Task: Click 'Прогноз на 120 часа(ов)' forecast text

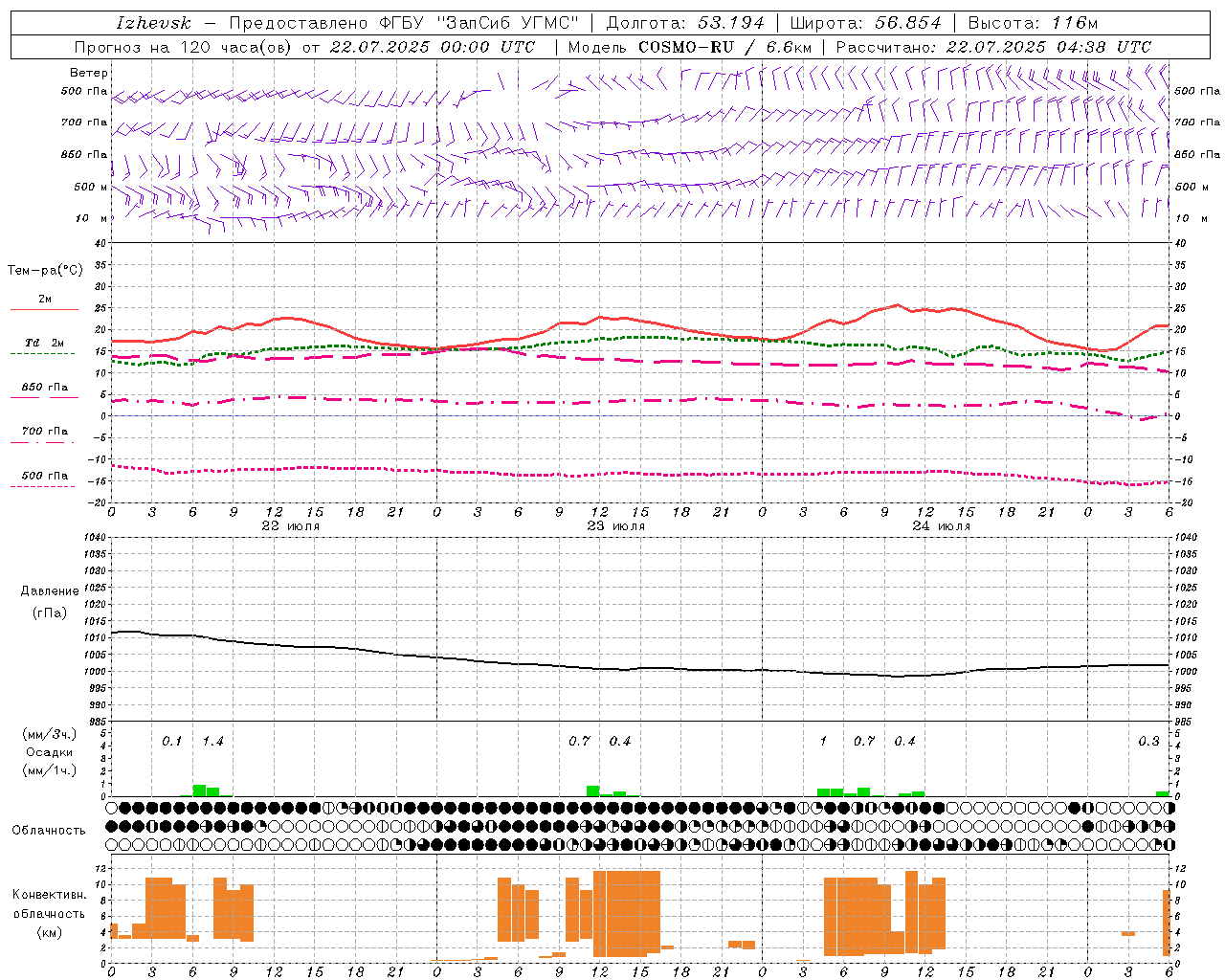Action: tap(184, 47)
